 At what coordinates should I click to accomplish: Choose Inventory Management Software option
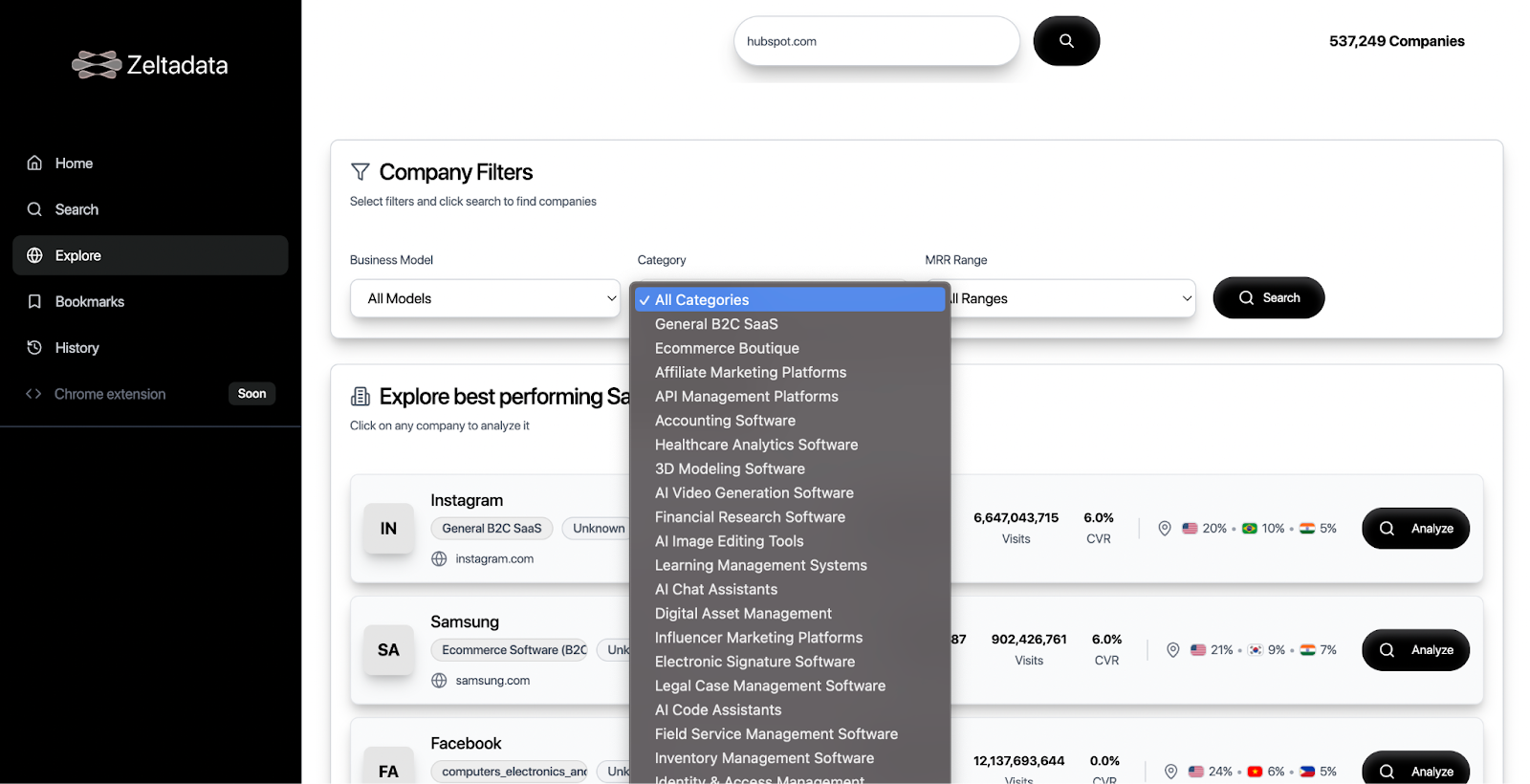790,758
